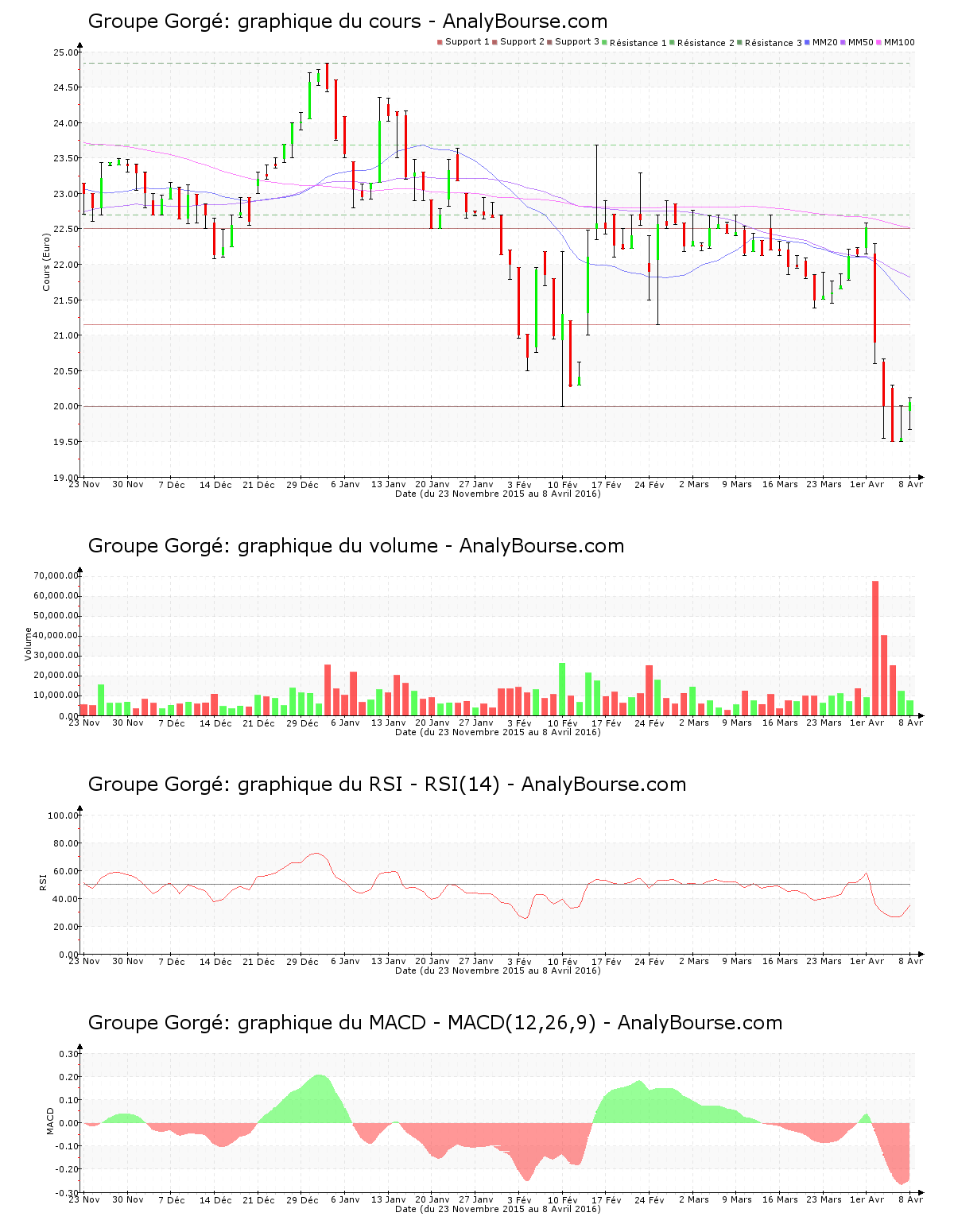The height and width of the screenshot is (1232, 954).
Task: Click the Support 1 red legend swatch
Action: tap(440, 42)
